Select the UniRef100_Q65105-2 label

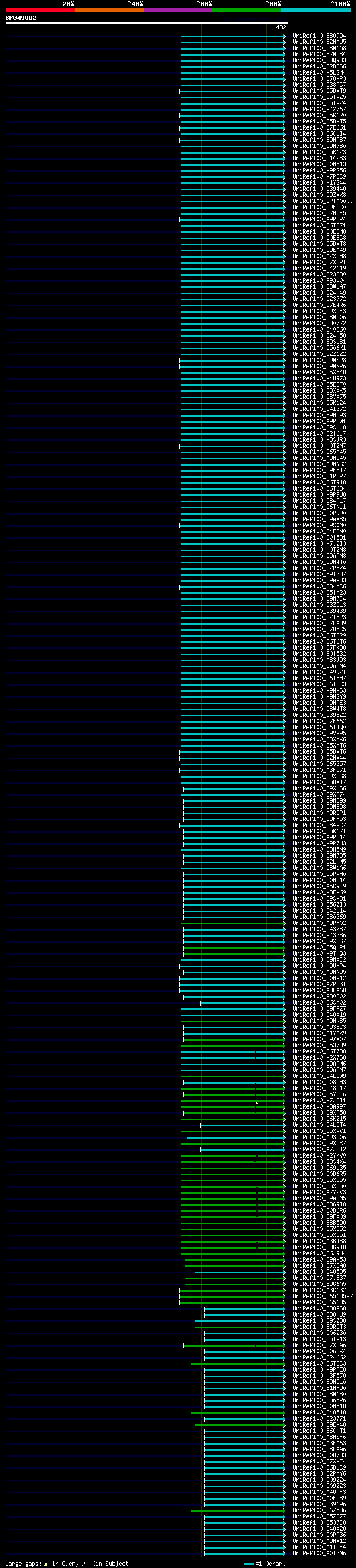click(x=323, y=1296)
